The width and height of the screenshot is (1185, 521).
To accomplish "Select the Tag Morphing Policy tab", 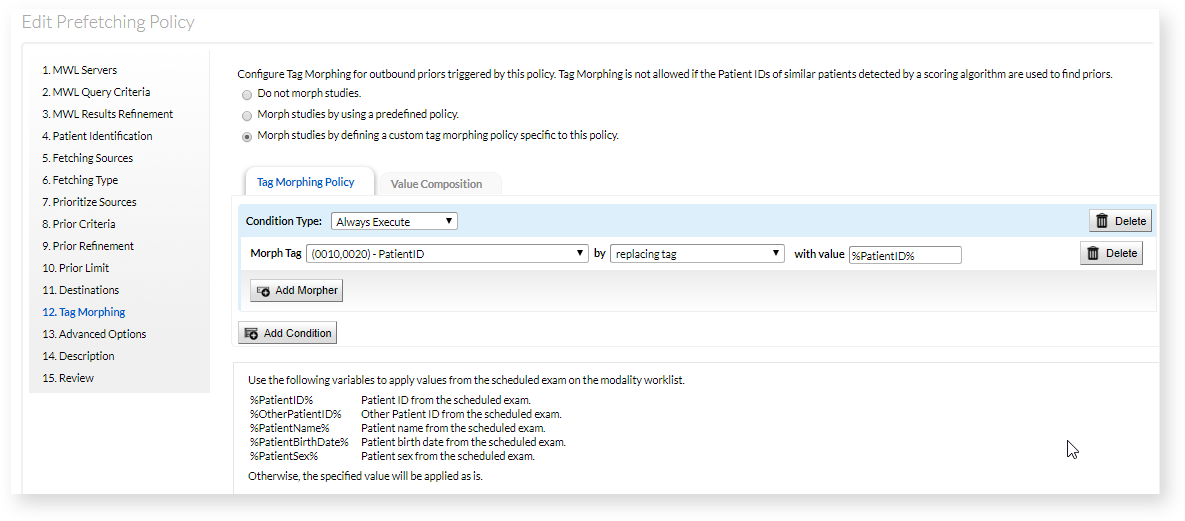I will [x=306, y=182].
